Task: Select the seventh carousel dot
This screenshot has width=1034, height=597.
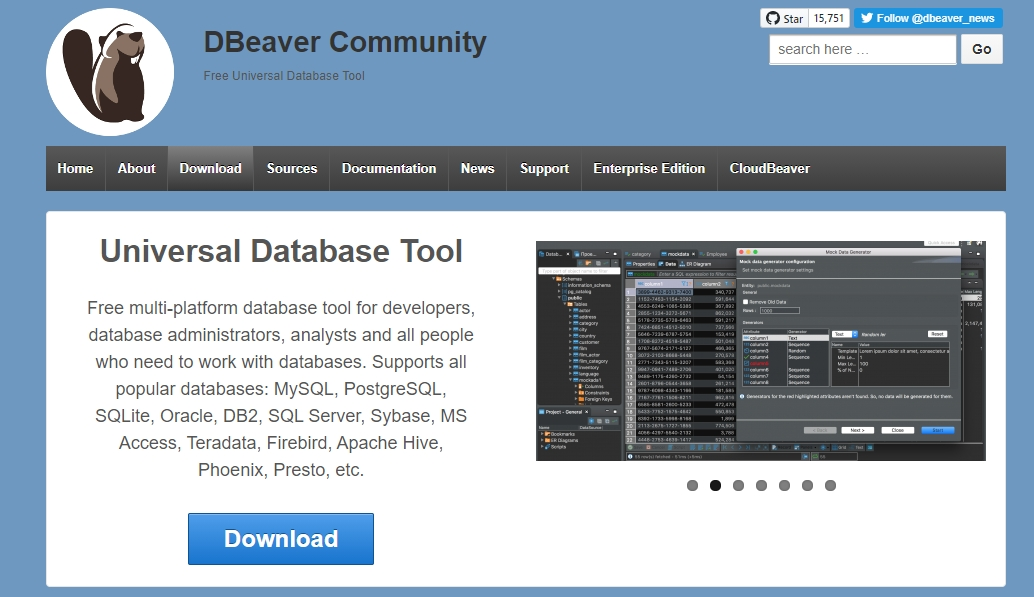Action: [x=831, y=486]
